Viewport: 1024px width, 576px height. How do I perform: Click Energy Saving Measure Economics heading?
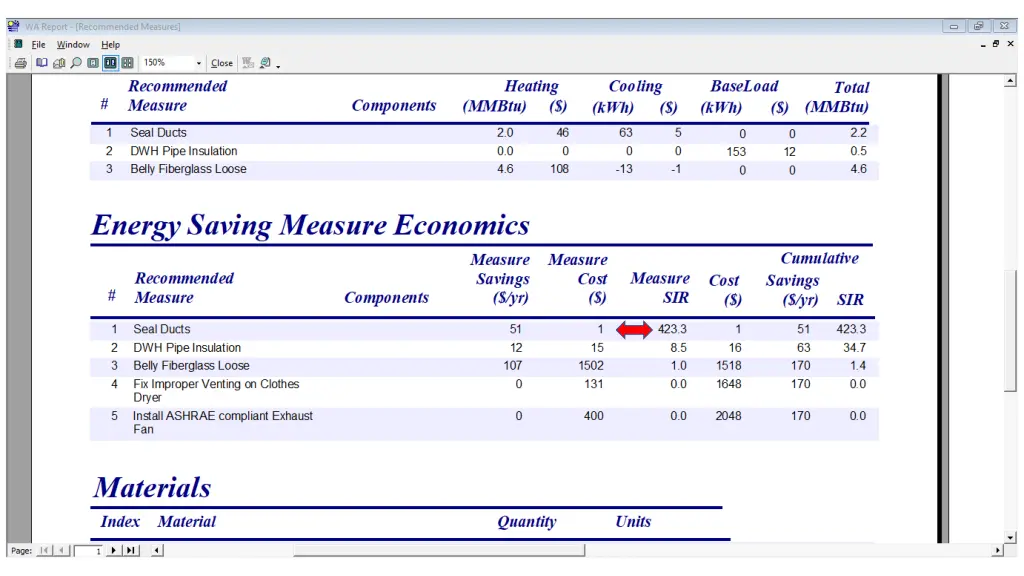(x=310, y=225)
